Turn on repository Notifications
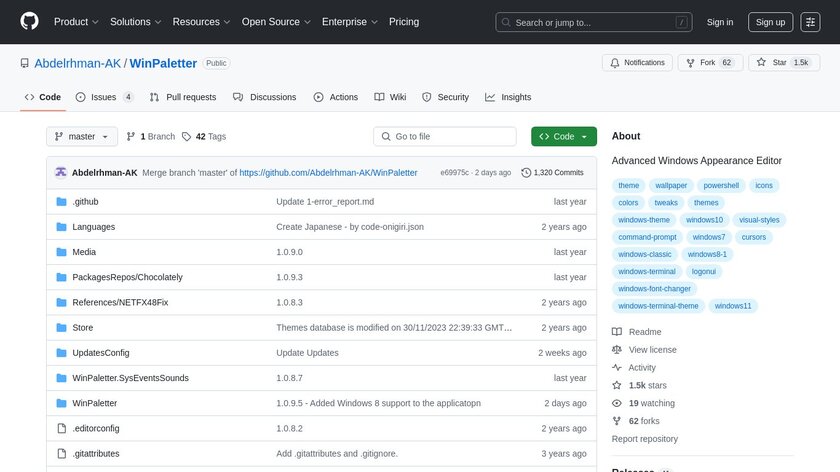The height and width of the screenshot is (472, 840). 637,63
